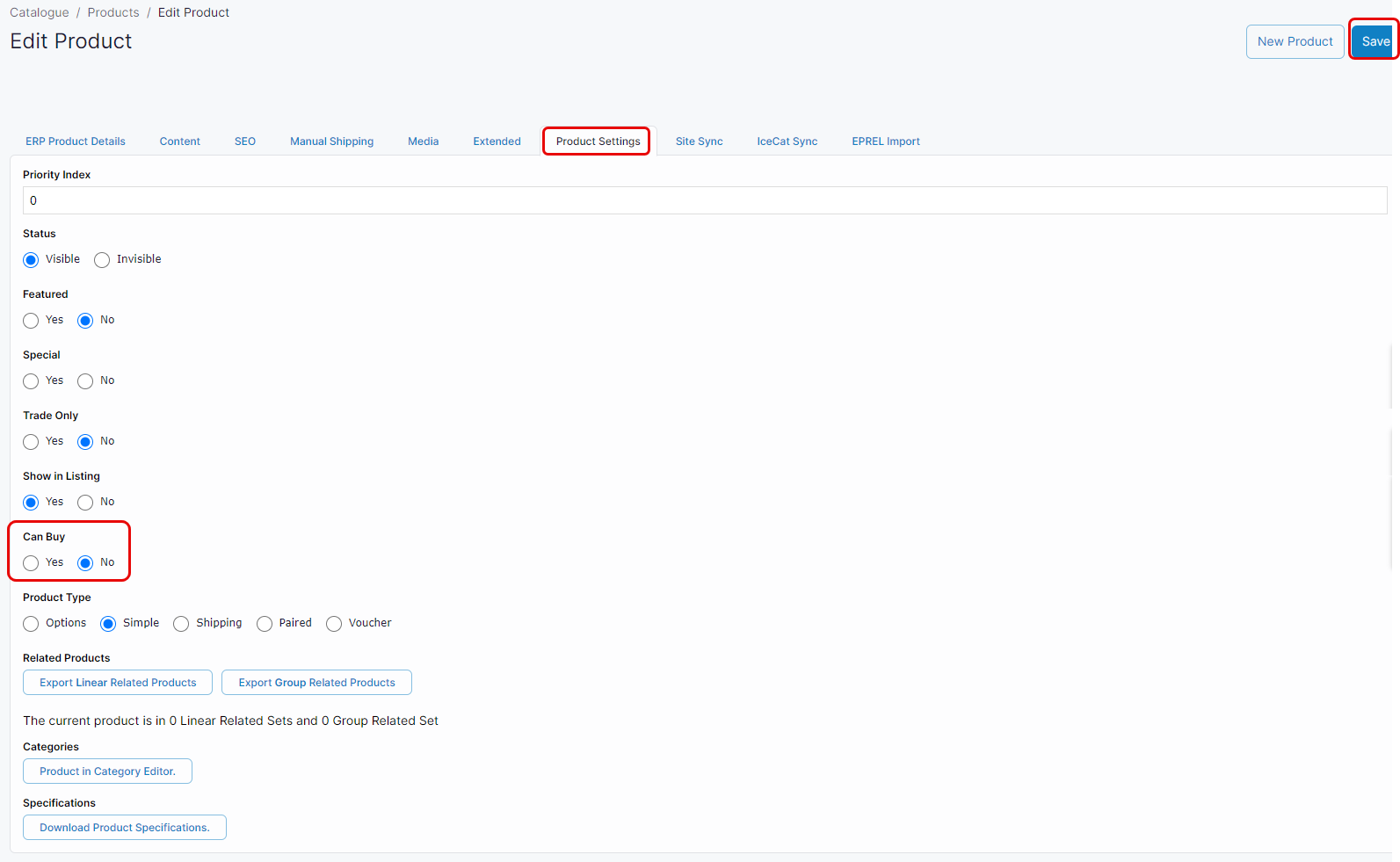Export Group Related Products

pyautogui.click(x=316, y=683)
